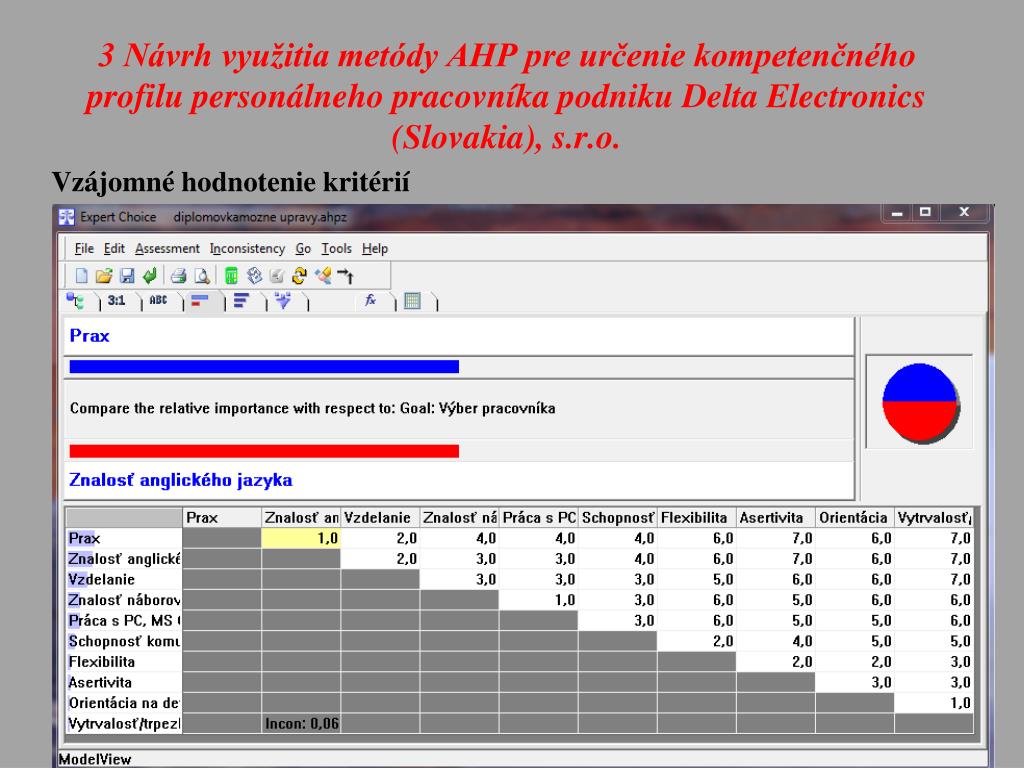This screenshot has width=1024, height=768.
Task: Click the Vzdelanie column header
Action: click(x=380, y=518)
